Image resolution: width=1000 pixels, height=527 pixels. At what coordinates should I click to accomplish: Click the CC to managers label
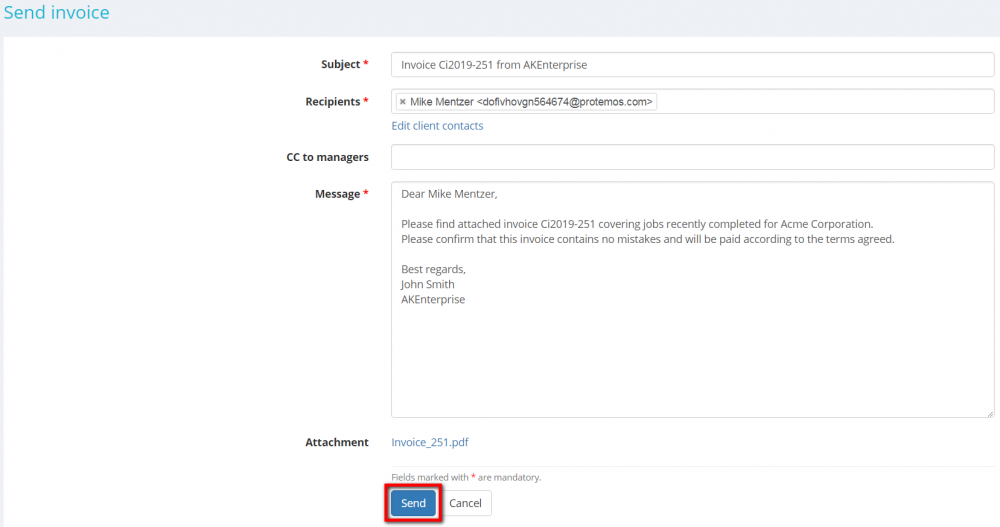pyautogui.click(x=327, y=157)
